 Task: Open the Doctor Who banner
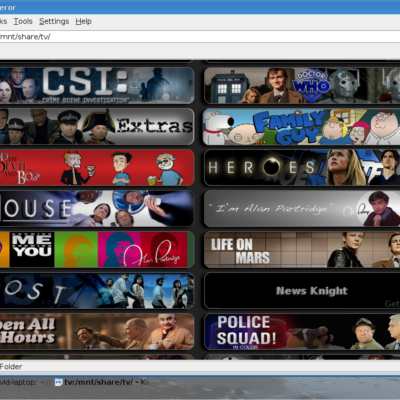pos(302,86)
